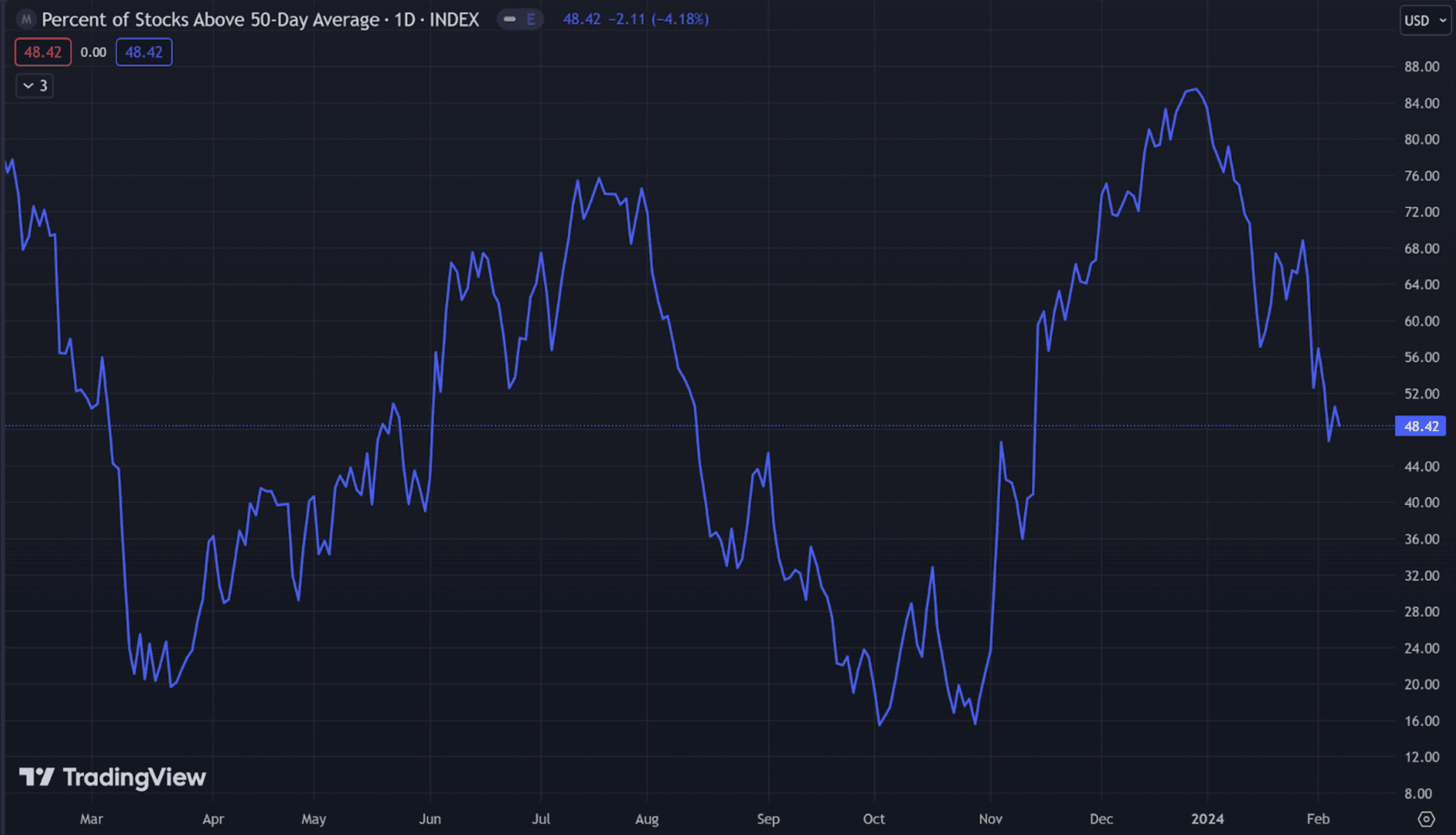Click the 8.00 level on price scale
Screen dimensions: 1456x835
(x=1419, y=794)
